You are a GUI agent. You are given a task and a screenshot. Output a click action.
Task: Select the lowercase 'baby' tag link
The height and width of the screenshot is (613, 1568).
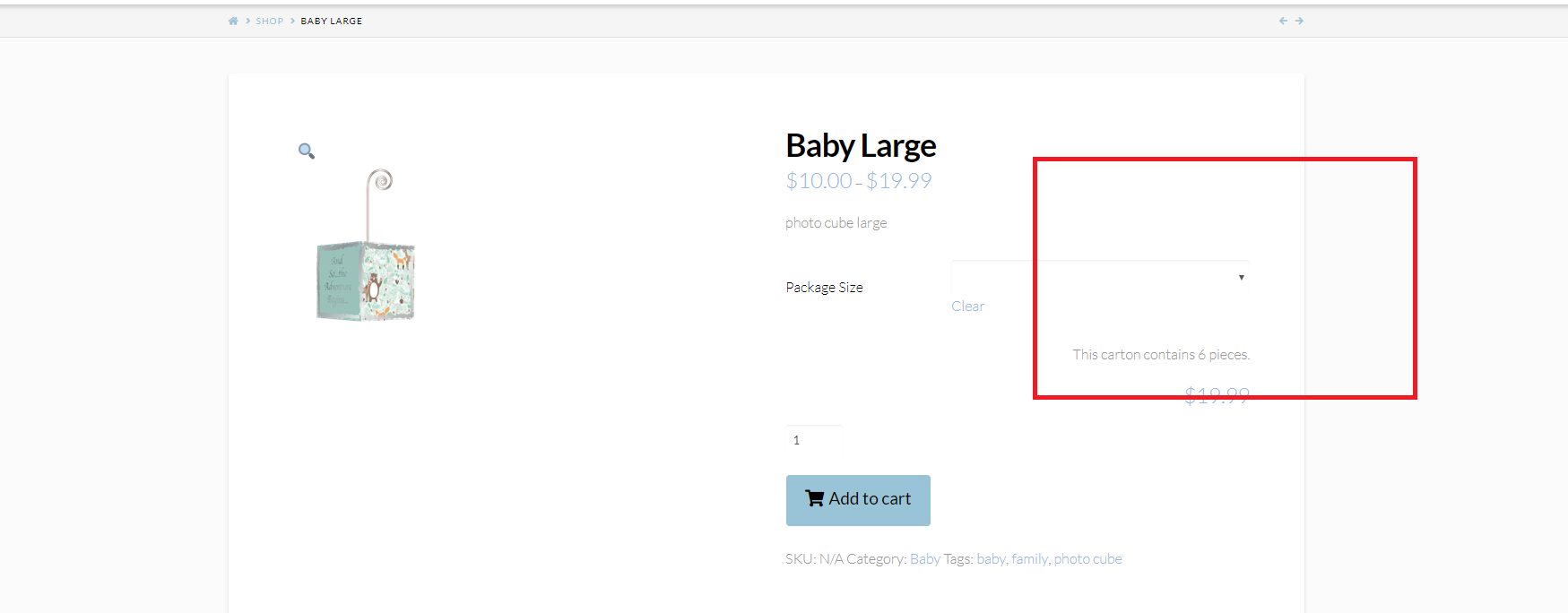coord(991,559)
